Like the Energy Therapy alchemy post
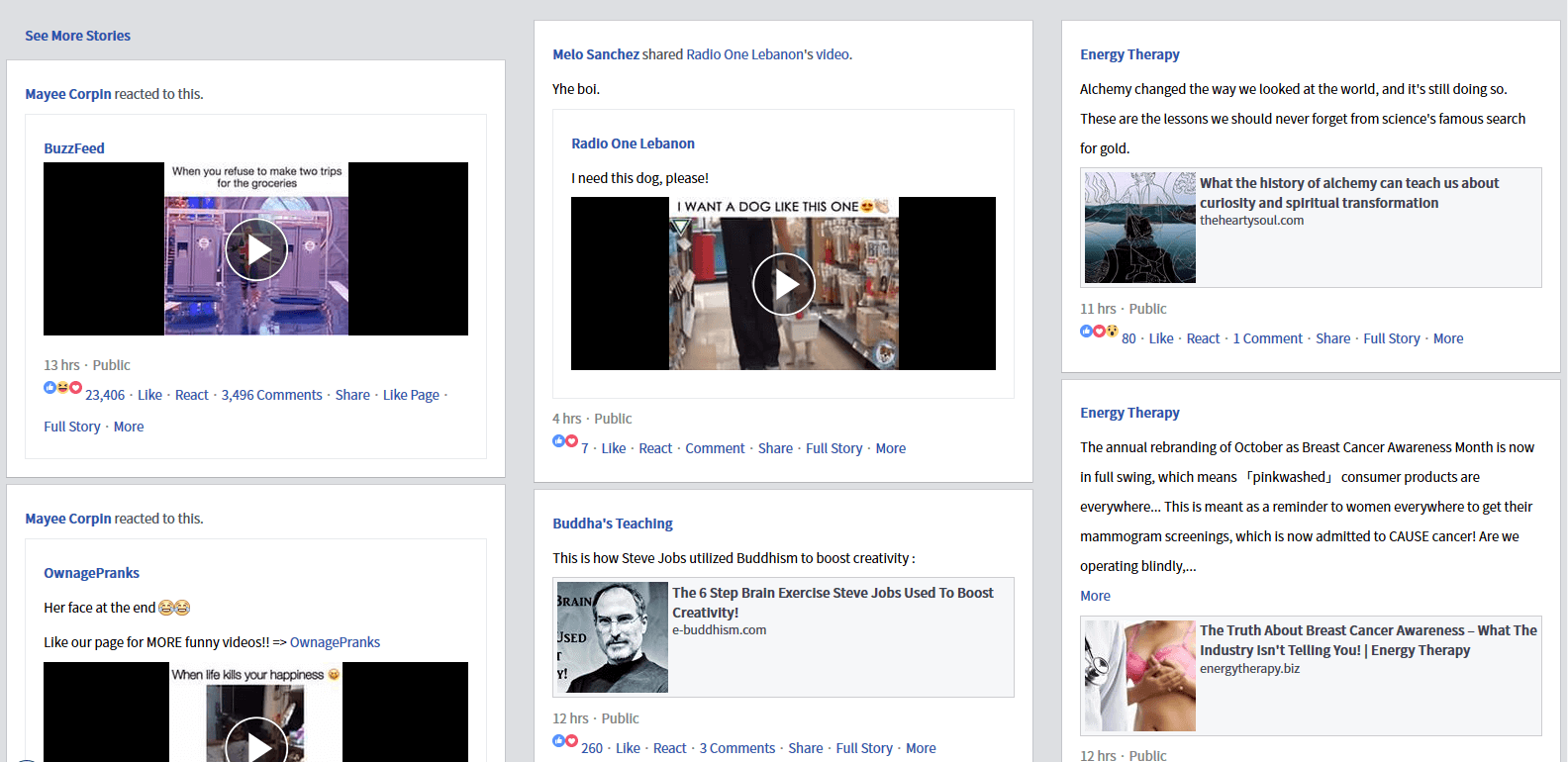 [x=1161, y=338]
